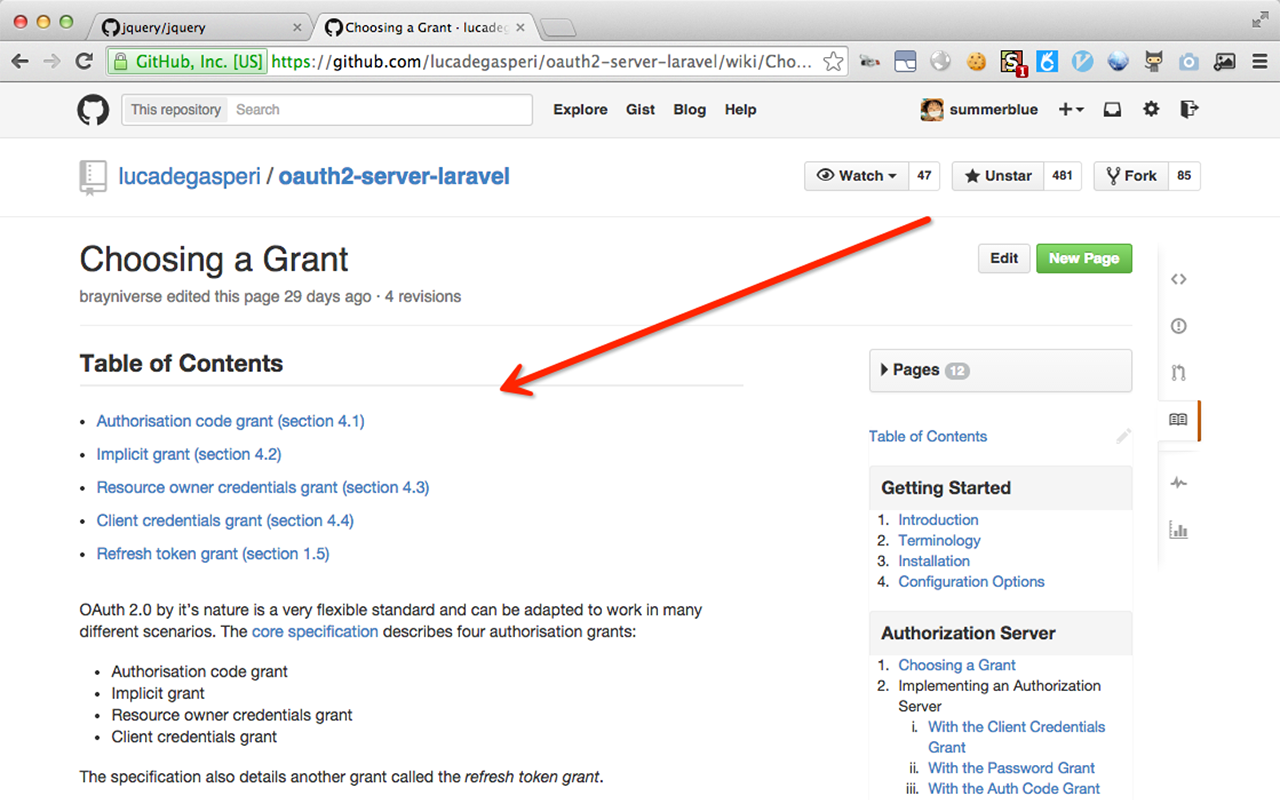Open Gist in the header
Screen dimensions: 1280x800
(x=641, y=110)
